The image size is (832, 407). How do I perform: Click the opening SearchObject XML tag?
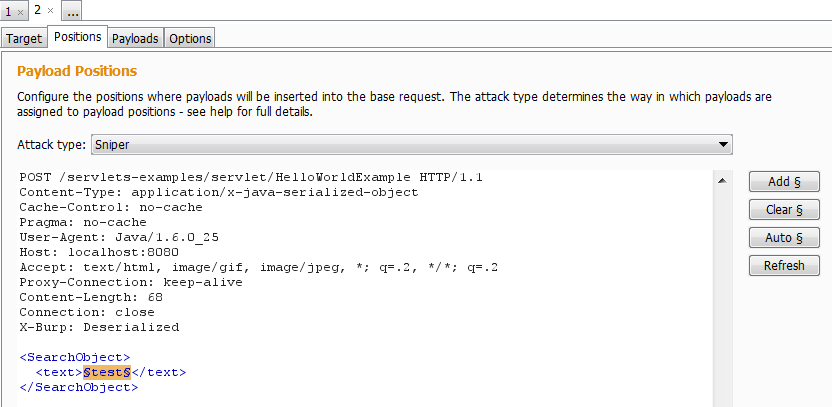(x=75, y=357)
